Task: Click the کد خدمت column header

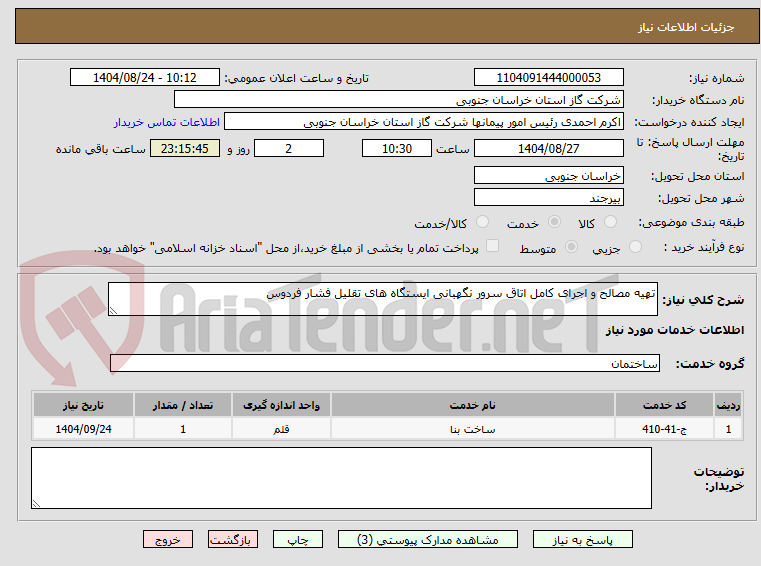Action: click(664, 405)
